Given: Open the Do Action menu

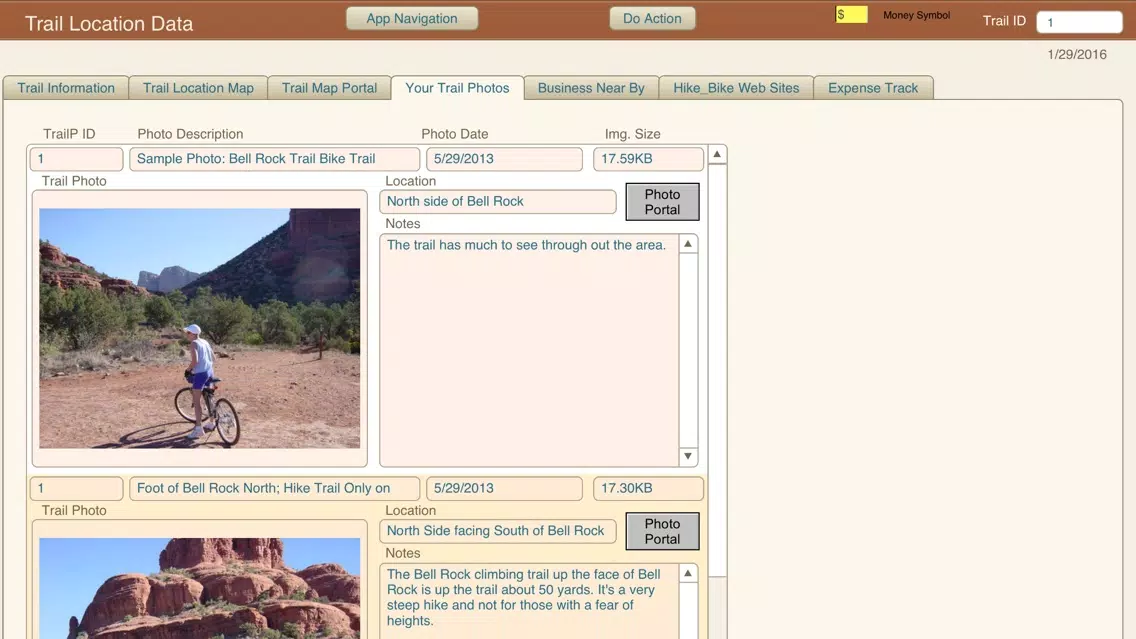Looking at the screenshot, I should click(652, 18).
